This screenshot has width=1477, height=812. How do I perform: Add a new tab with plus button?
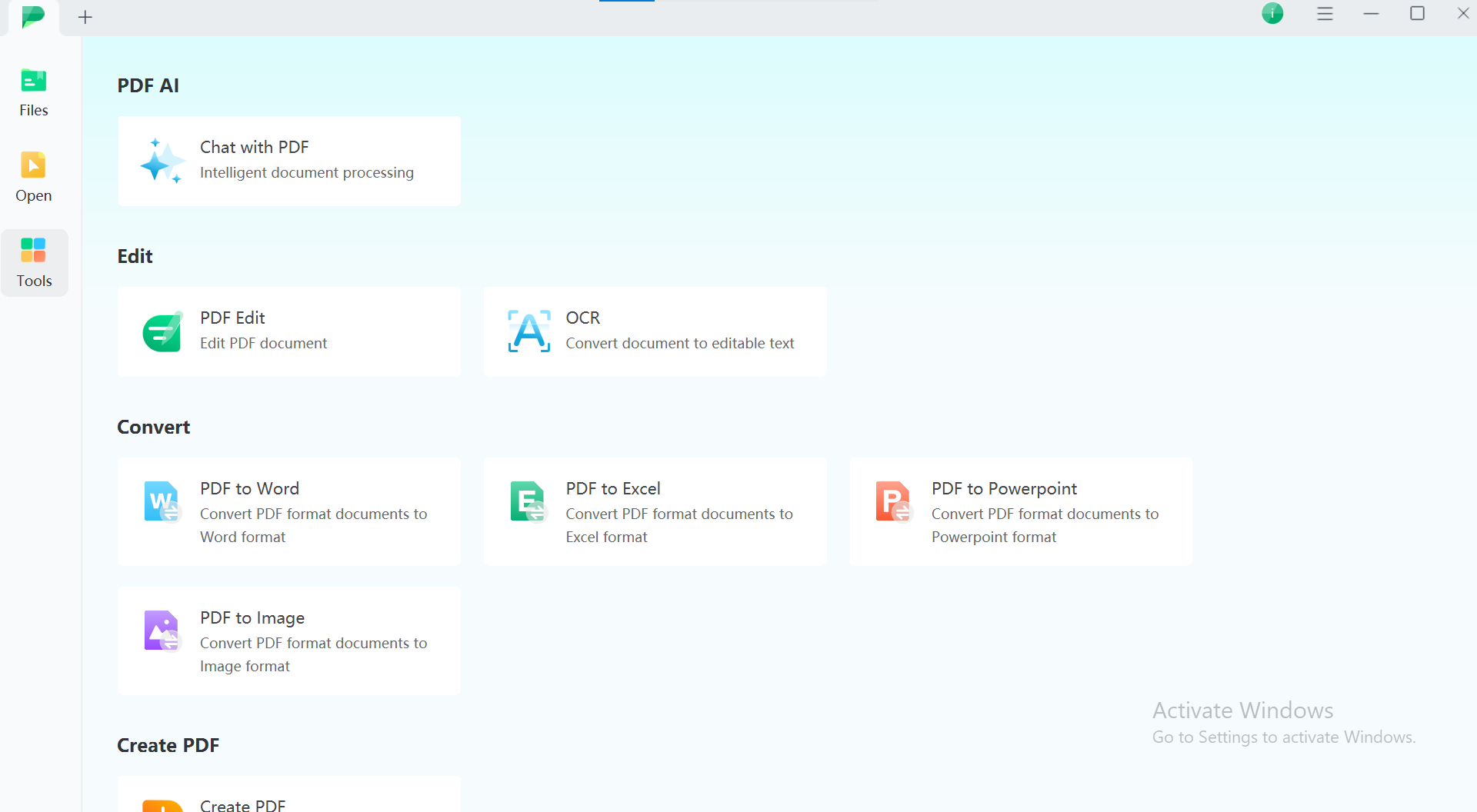click(x=85, y=17)
